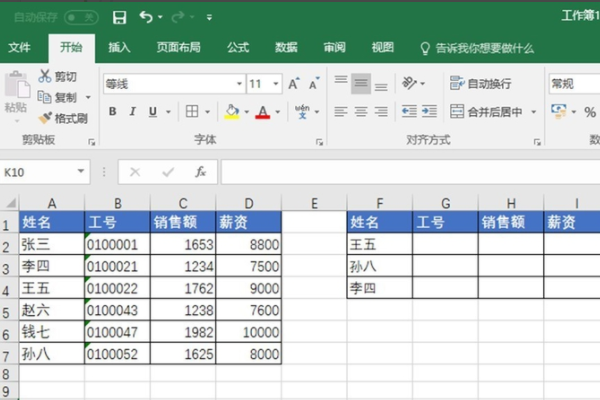Toggle bold formatting with the B icon

click(x=111, y=112)
